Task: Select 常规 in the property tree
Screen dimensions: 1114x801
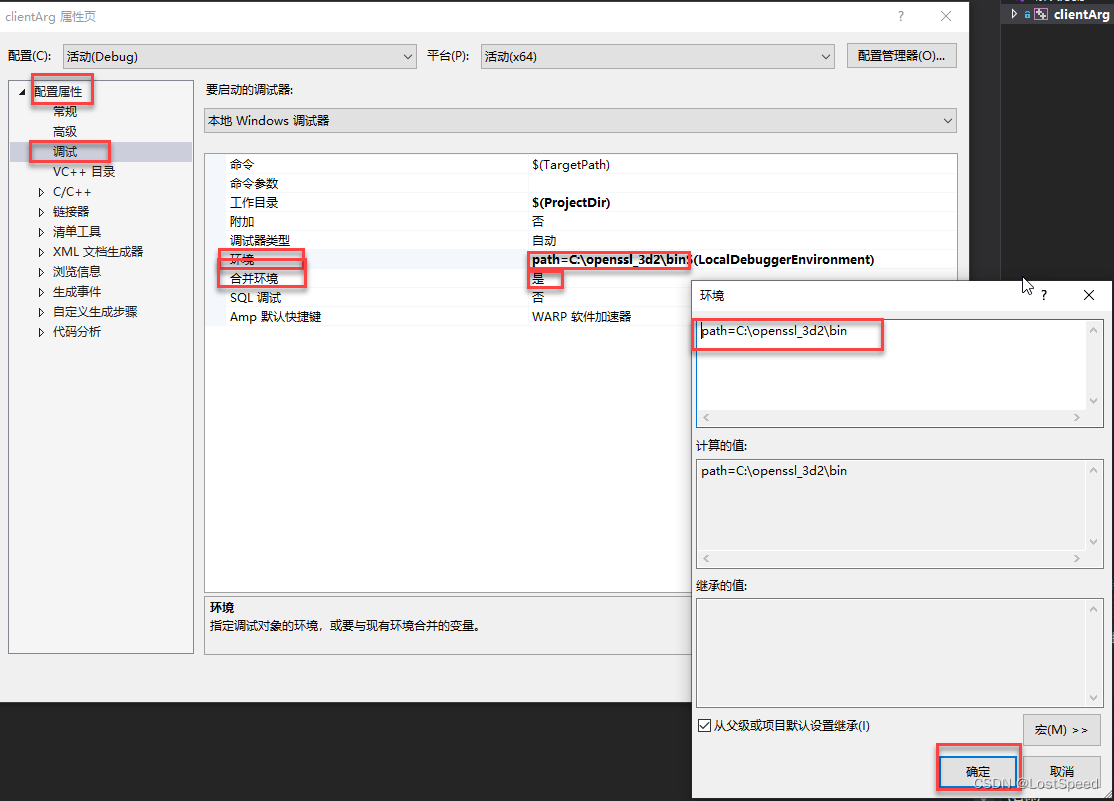Action: pos(65,112)
